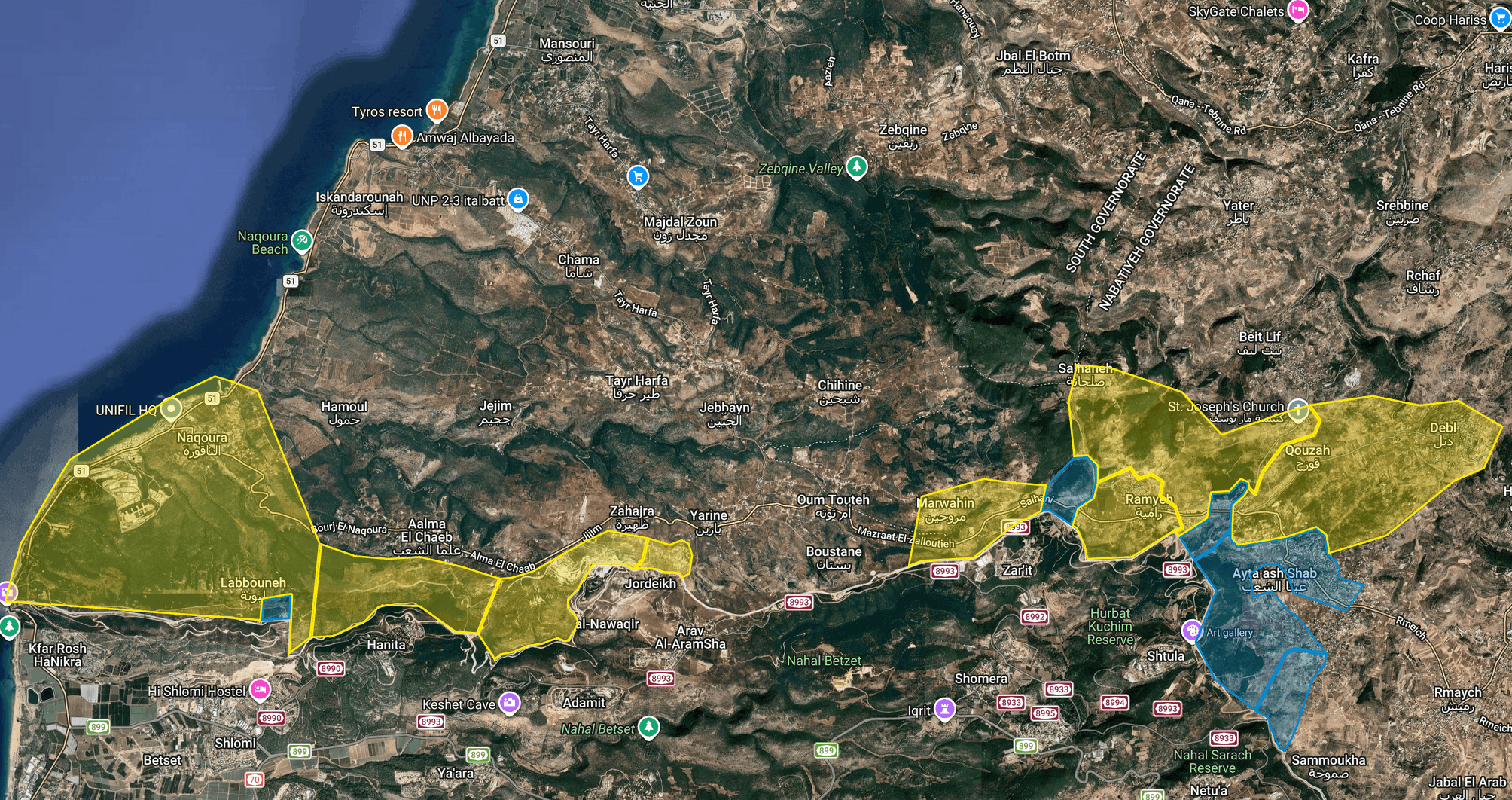Select the route 70 road shield
This screenshot has width=1512, height=800.
pos(255,780)
